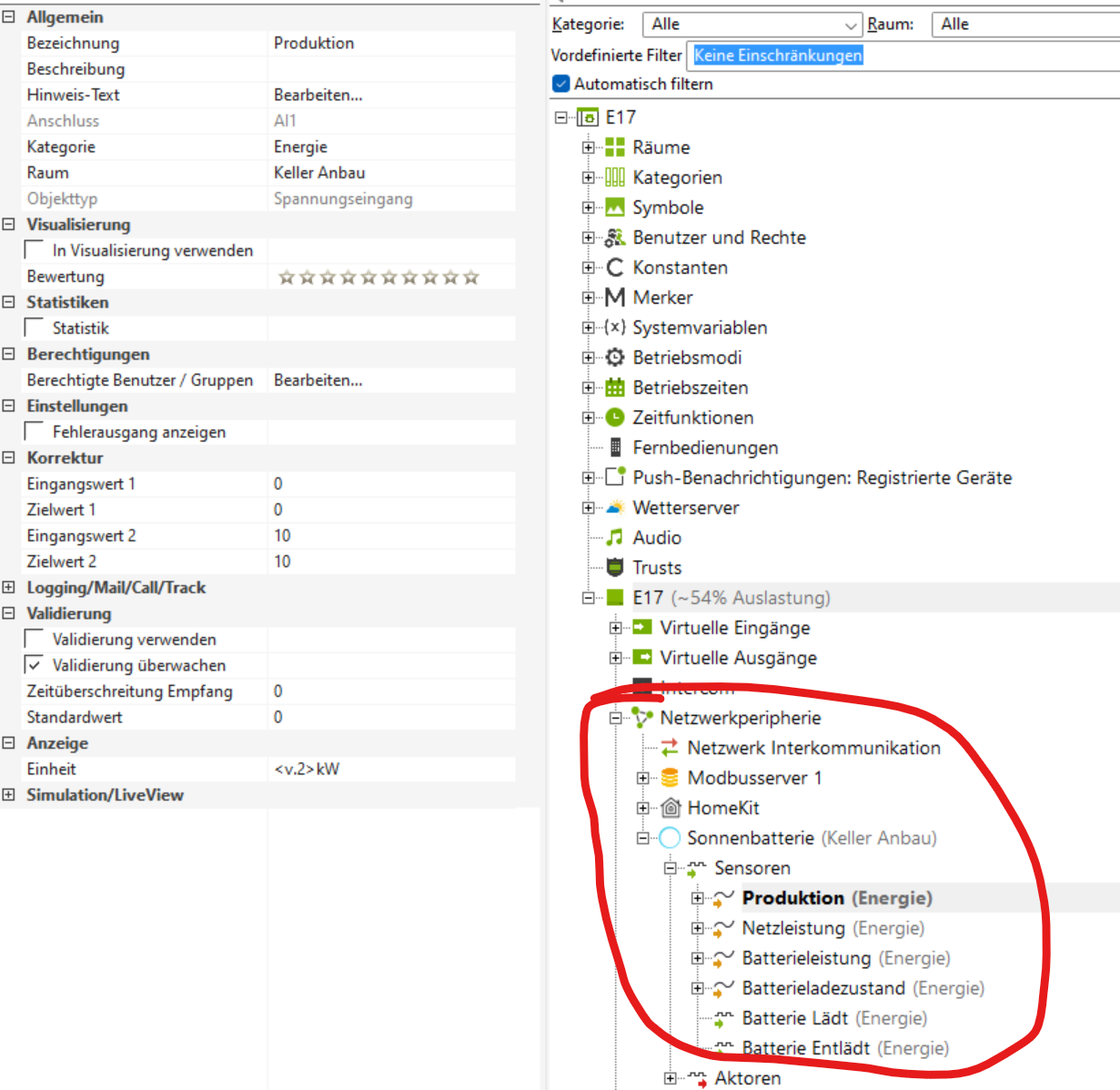
Task: Select the HomeKit house icon
Action: (x=670, y=808)
